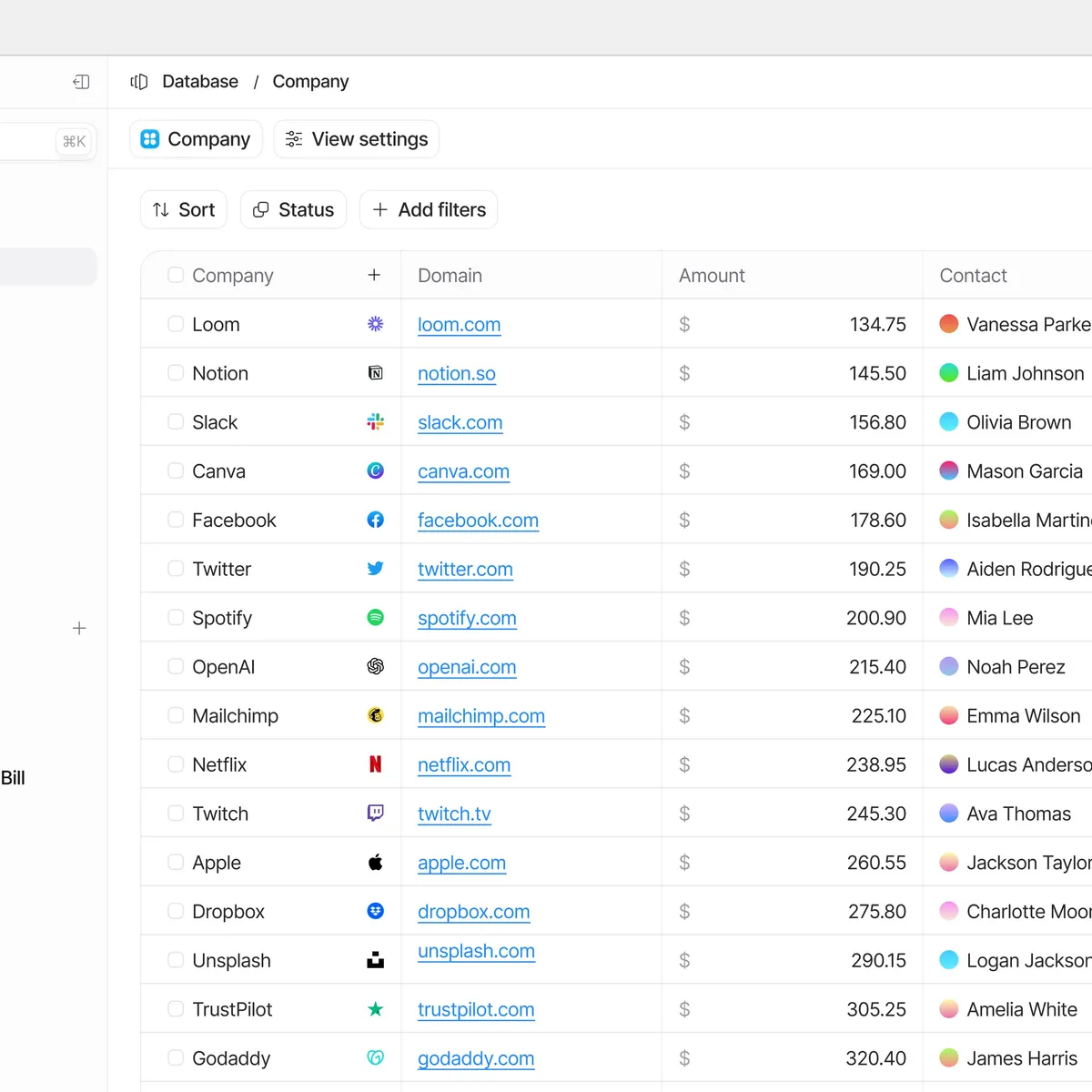Select Company in breadcrumb
The width and height of the screenshot is (1092, 1092).
pos(310,82)
